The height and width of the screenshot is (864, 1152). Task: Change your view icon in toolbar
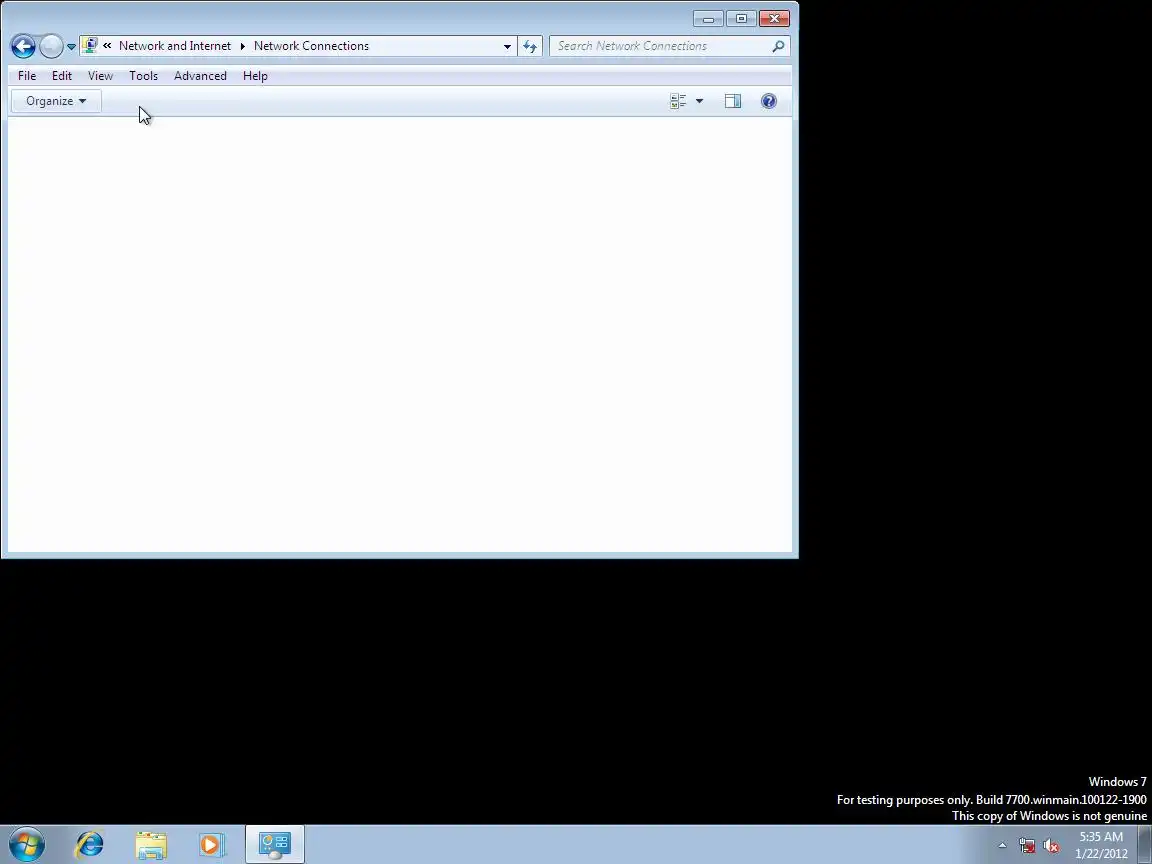click(x=677, y=101)
